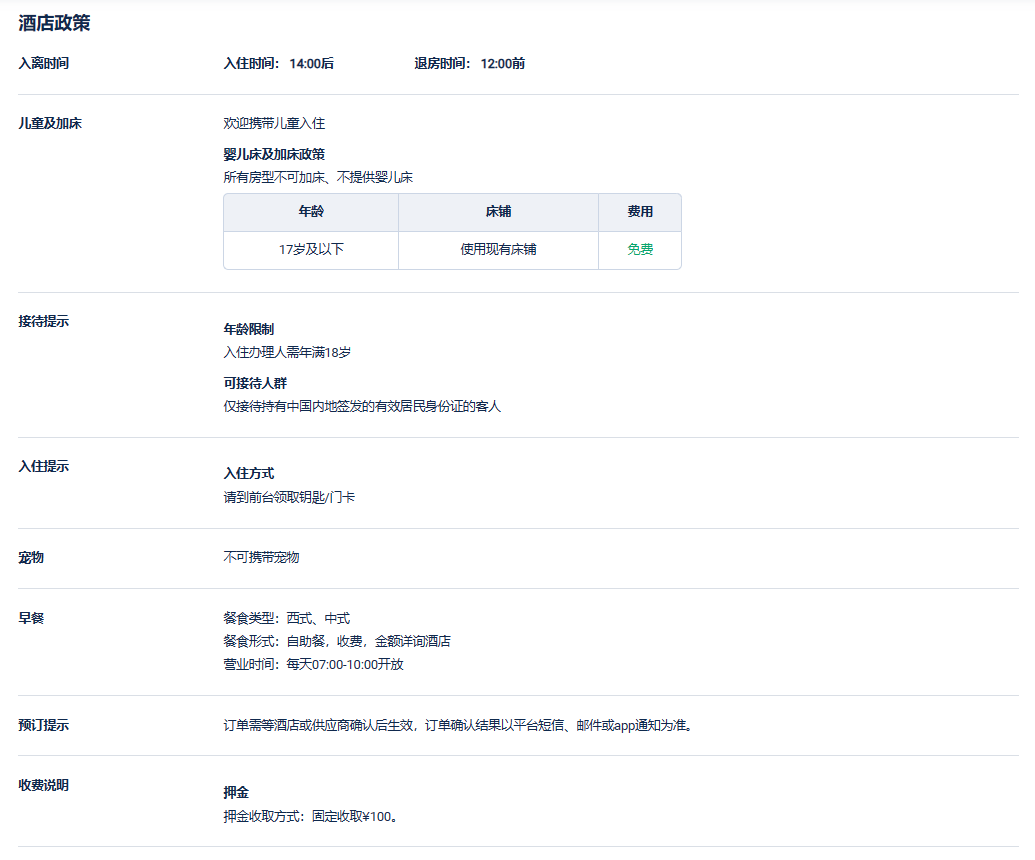Screen dimensions: 1035x860
Task: Select the 婴儿床及加床政策 subheading
Action: (x=273, y=154)
